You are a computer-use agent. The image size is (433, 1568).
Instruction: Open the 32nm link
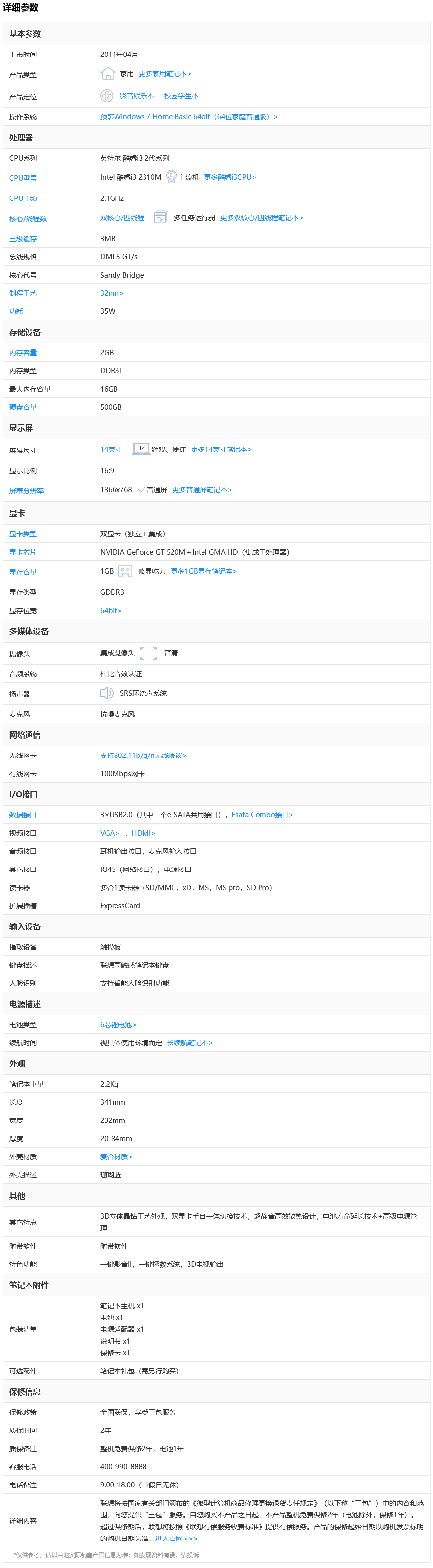(112, 293)
